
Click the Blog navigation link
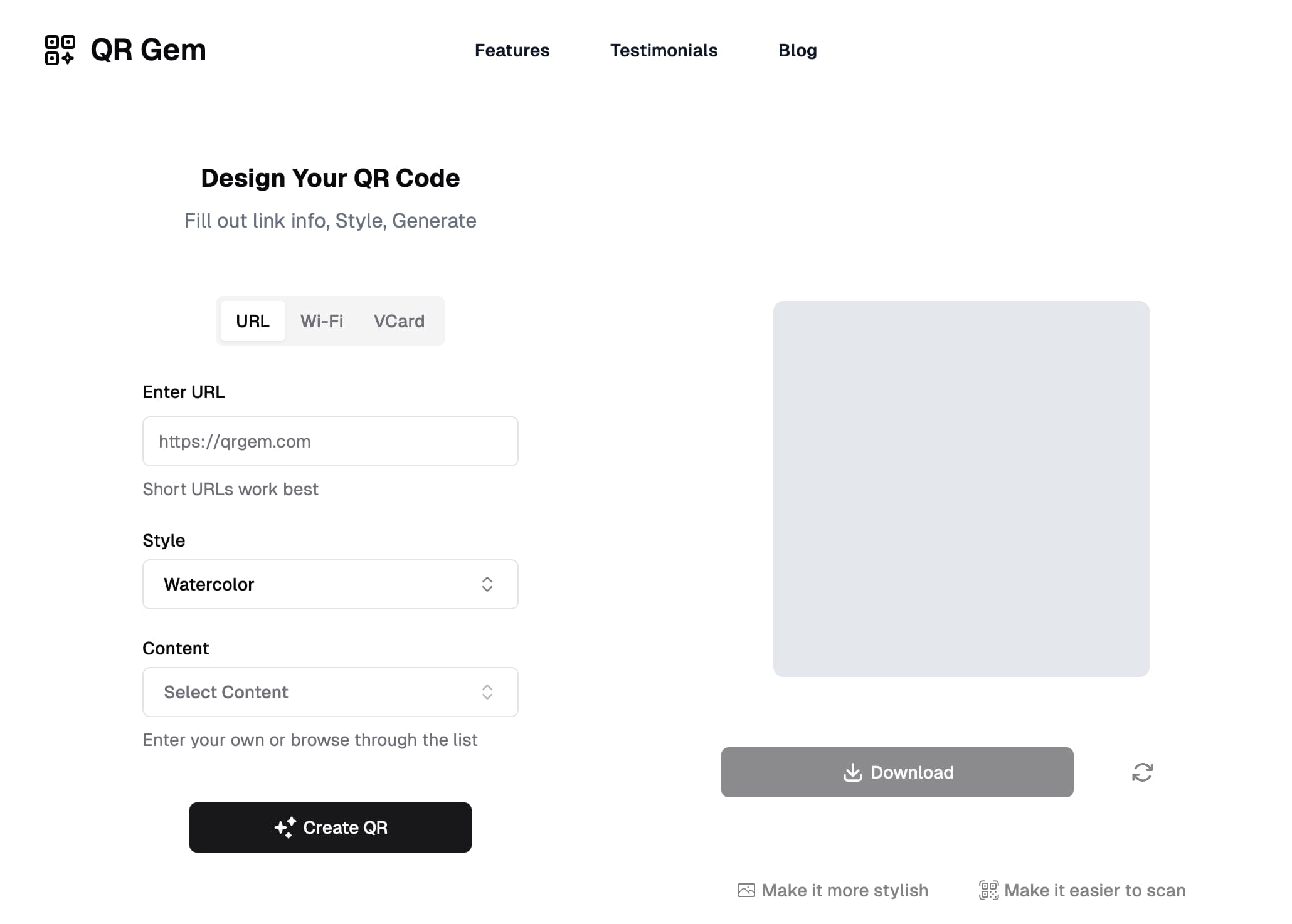797,49
